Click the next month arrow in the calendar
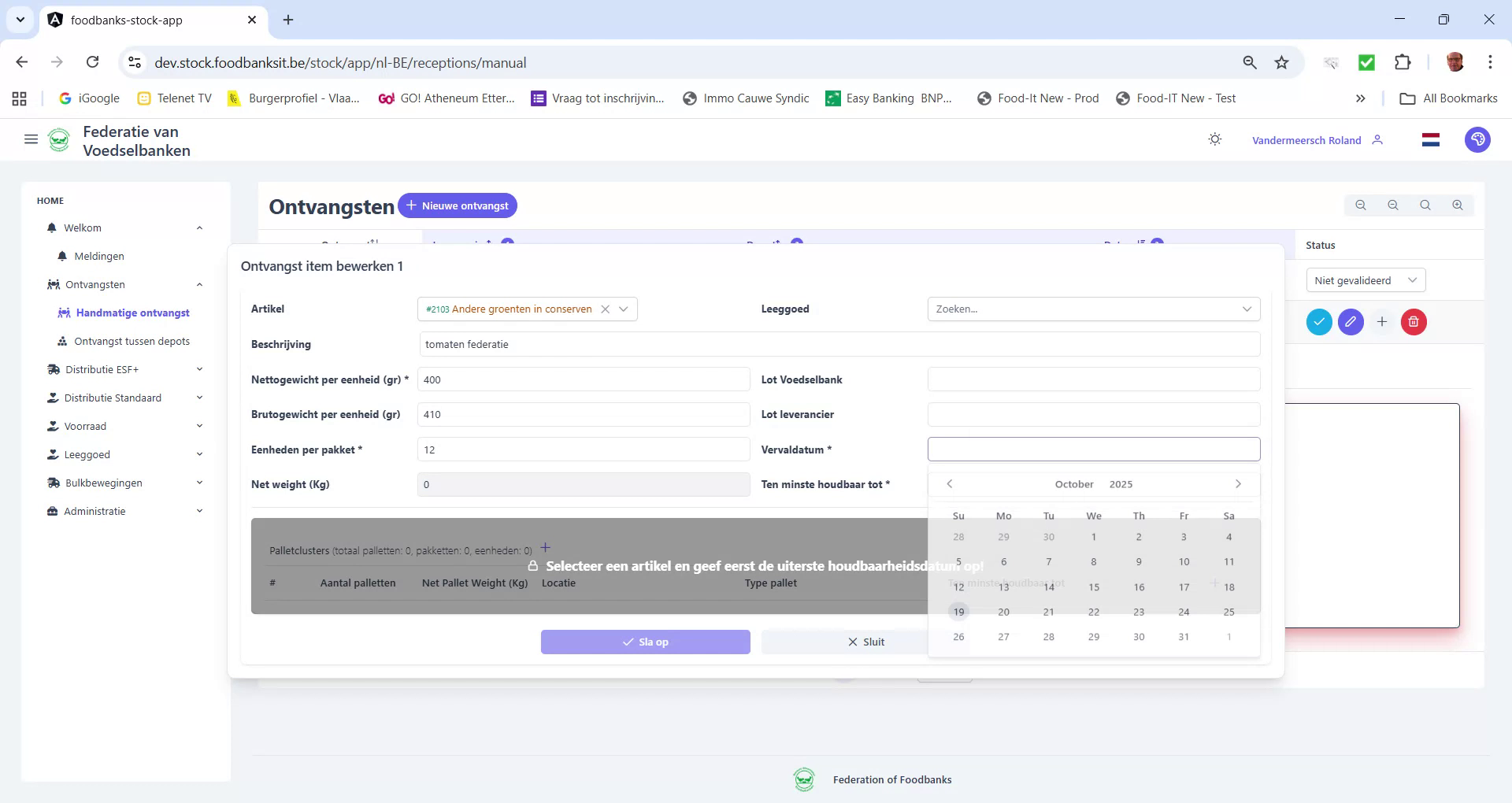This screenshot has height=803, width=1512. [x=1238, y=483]
